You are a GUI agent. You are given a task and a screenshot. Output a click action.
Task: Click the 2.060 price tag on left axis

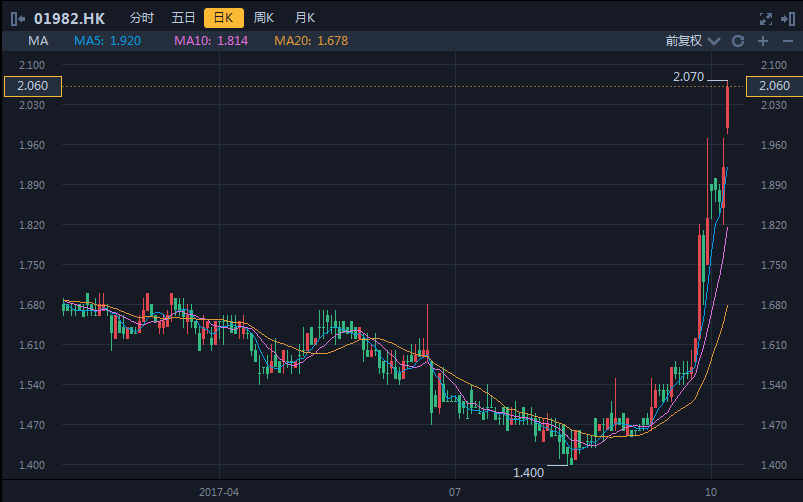(32, 86)
